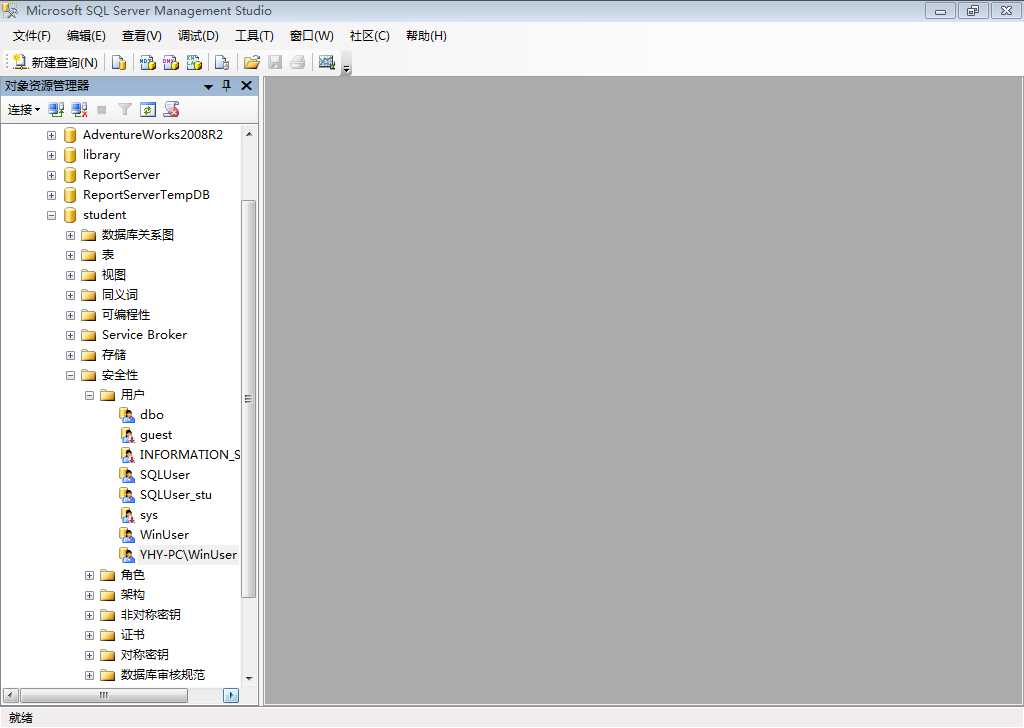1024x728 pixels.
Task: Open the 窗口(W) menu
Action: pyautogui.click(x=312, y=36)
